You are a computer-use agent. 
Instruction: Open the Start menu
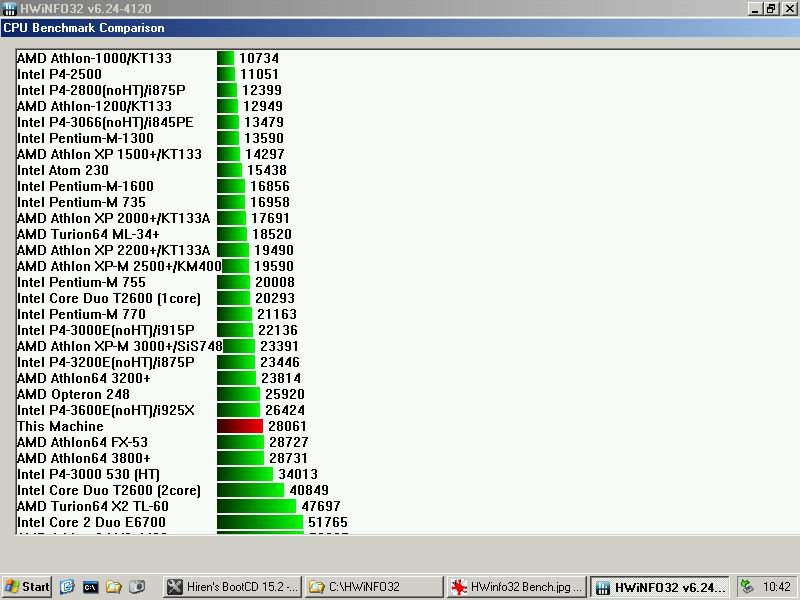click(27, 587)
